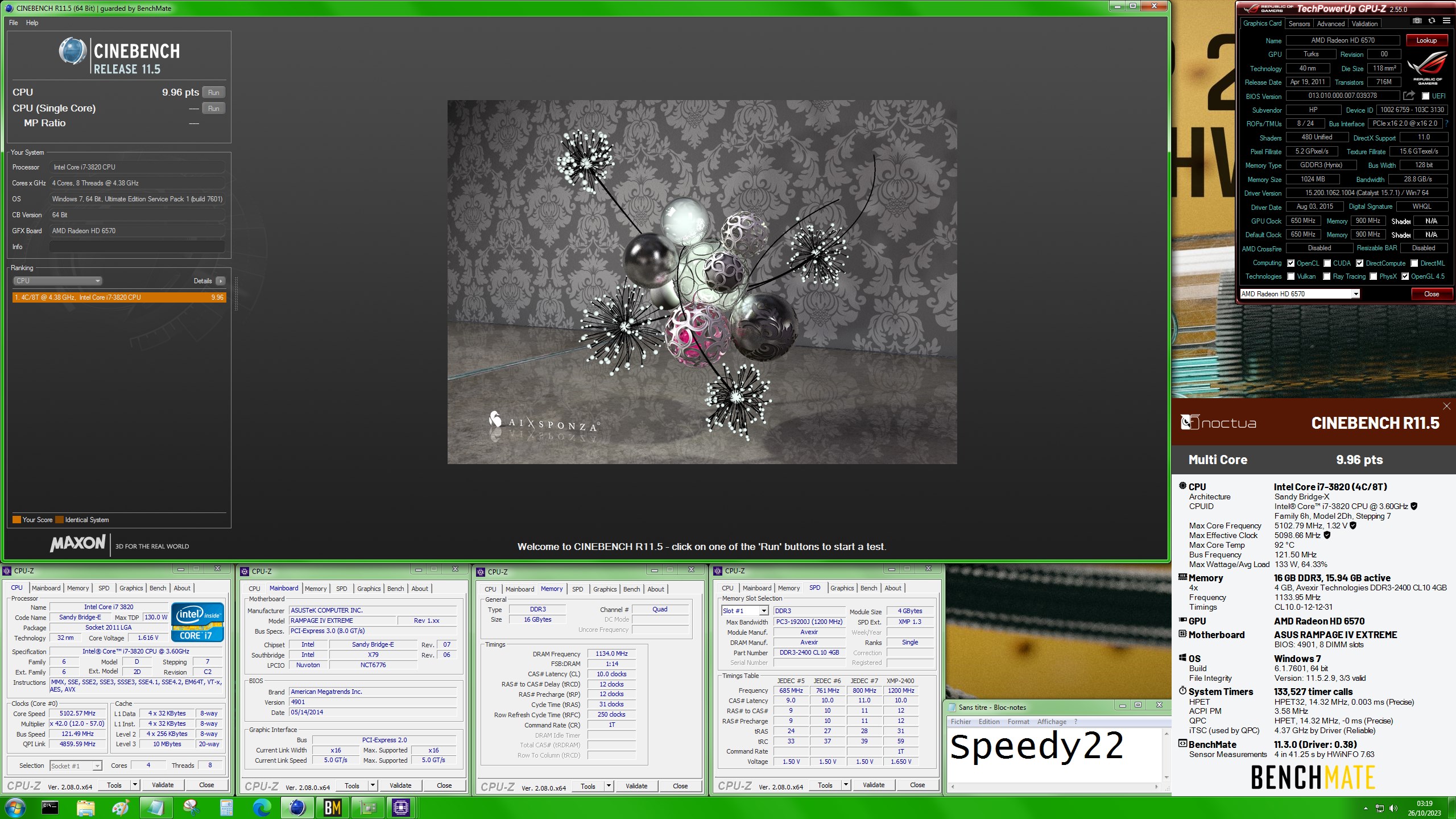This screenshot has height=819, width=1456.
Task: Open the Cinebench File menu
Action: coord(13,23)
